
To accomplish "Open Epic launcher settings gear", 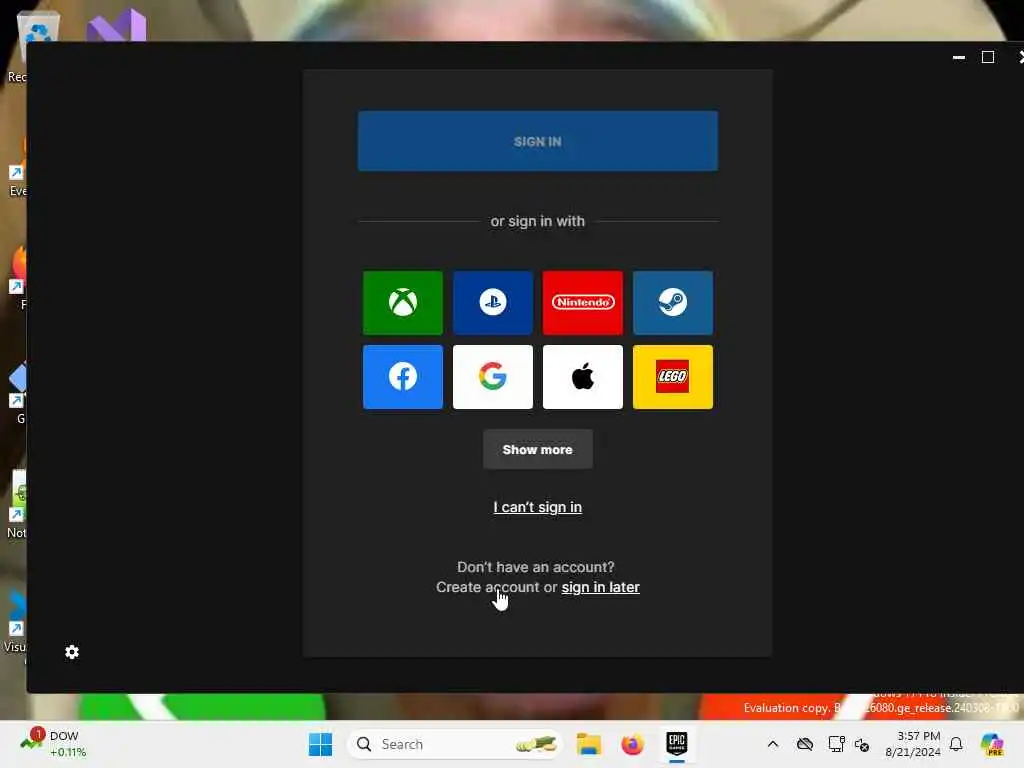I will [x=72, y=652].
